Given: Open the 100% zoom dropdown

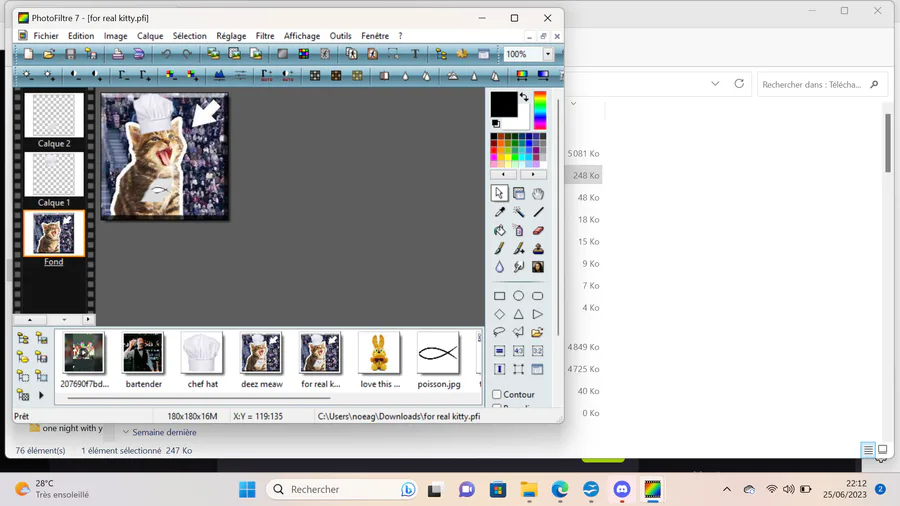Looking at the screenshot, I should point(548,54).
